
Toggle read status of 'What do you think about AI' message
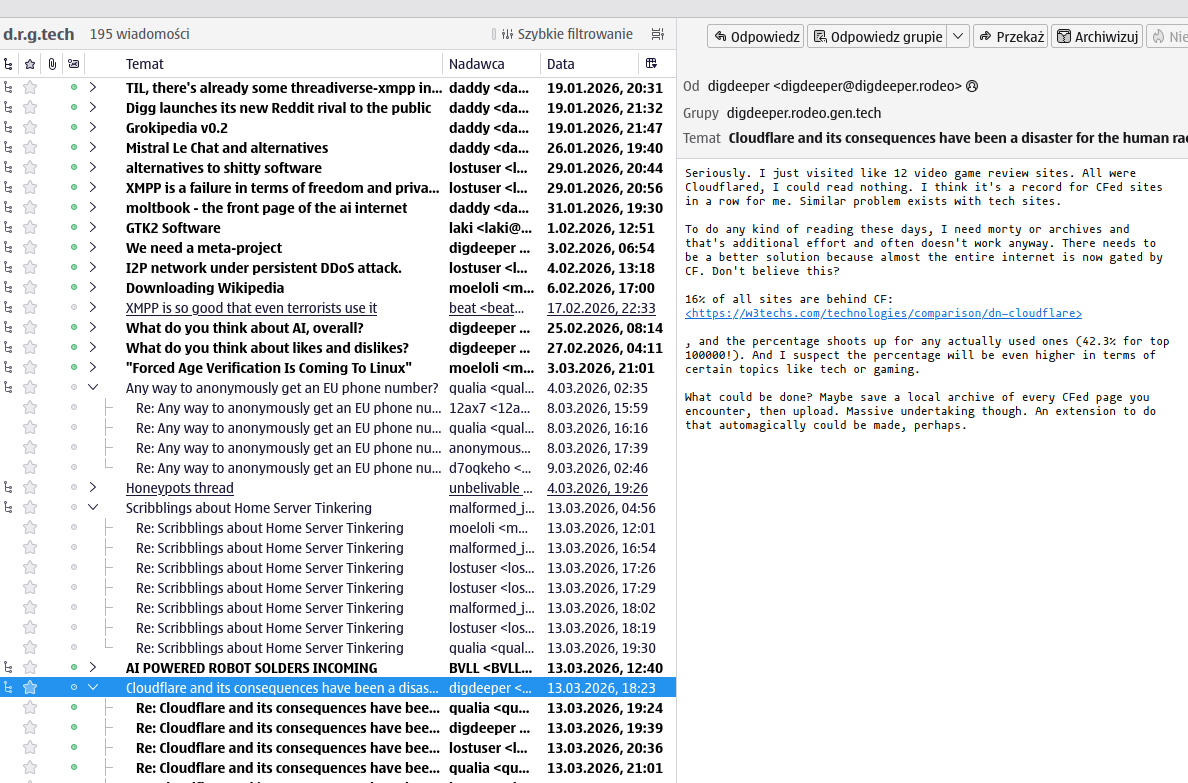pos(73,328)
